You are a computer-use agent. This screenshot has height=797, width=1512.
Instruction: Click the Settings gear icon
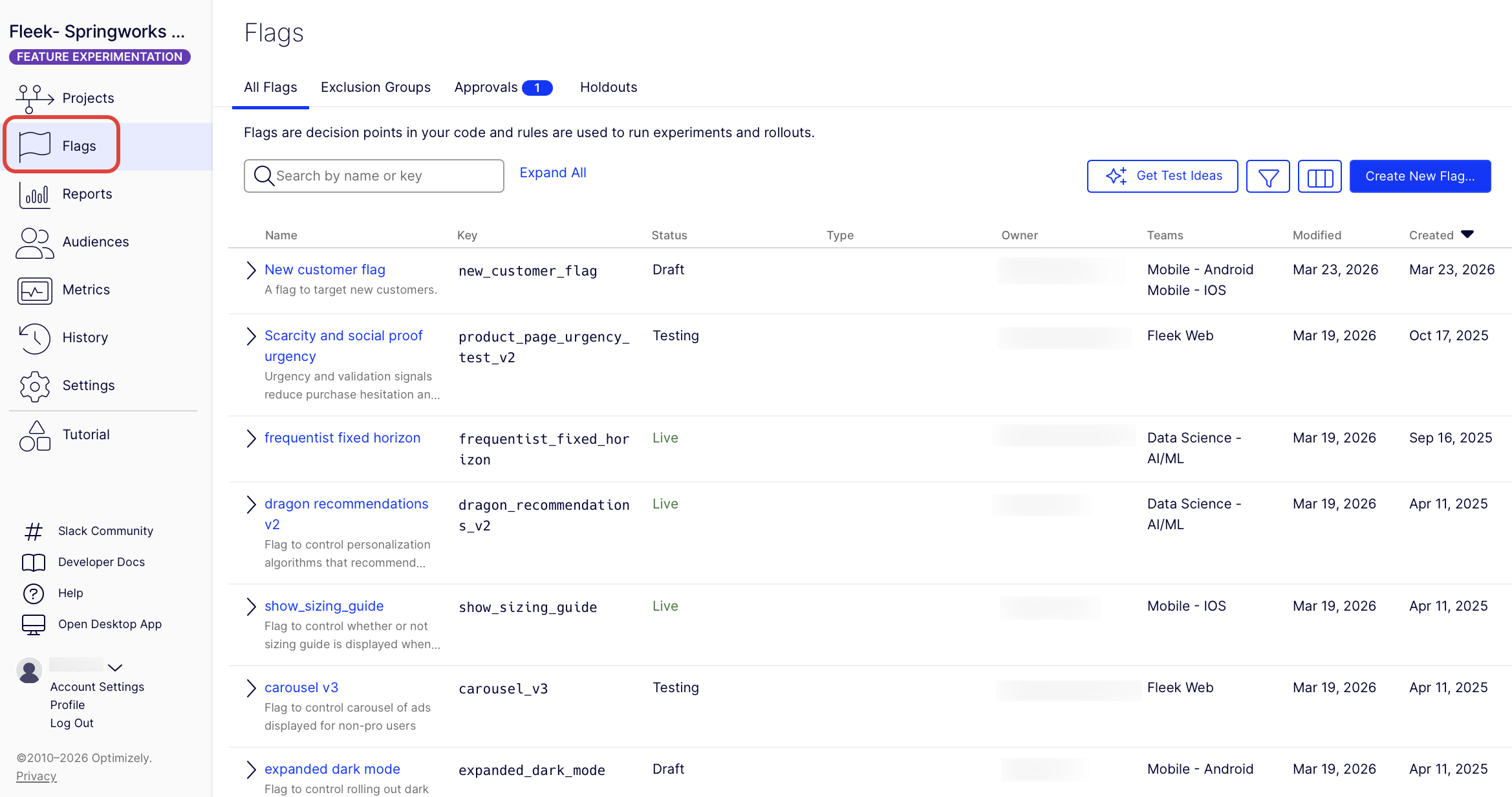pyautogui.click(x=34, y=386)
